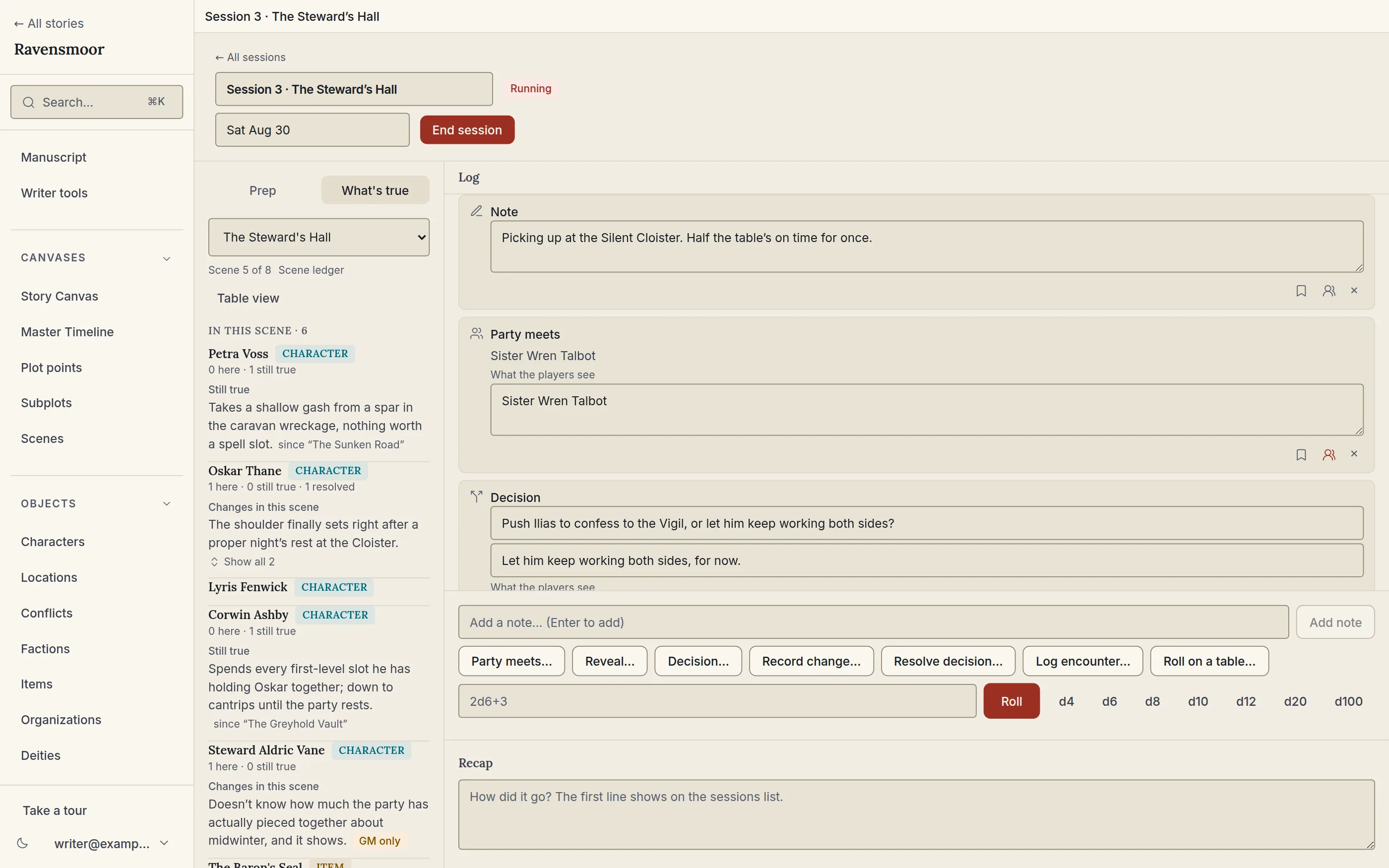Open Roll on a table...
Image resolution: width=1389 pixels, height=868 pixels.
point(1209,661)
